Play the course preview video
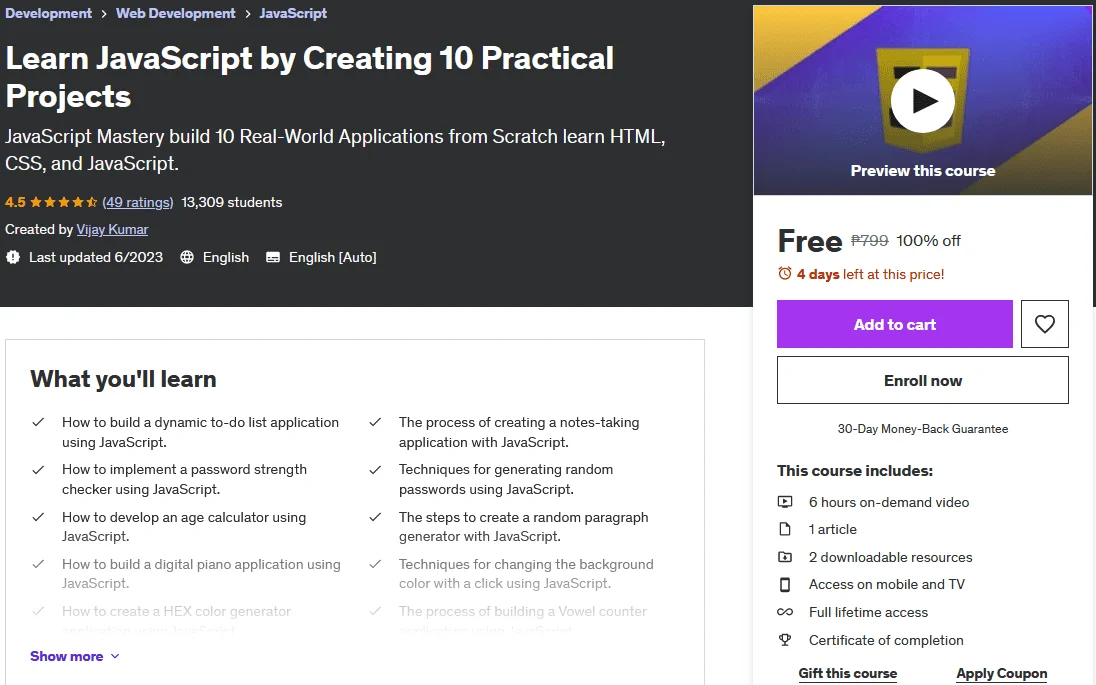The height and width of the screenshot is (685, 1096). (923, 101)
